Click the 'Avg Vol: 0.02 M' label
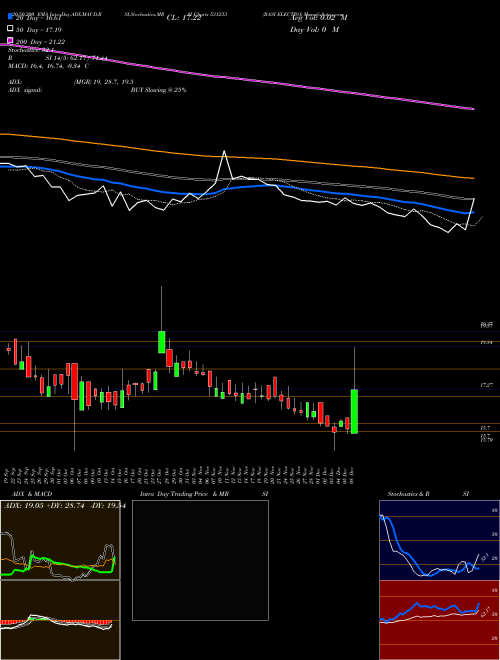Image resolution: width=500 pixels, height=660 pixels. click(319, 18)
